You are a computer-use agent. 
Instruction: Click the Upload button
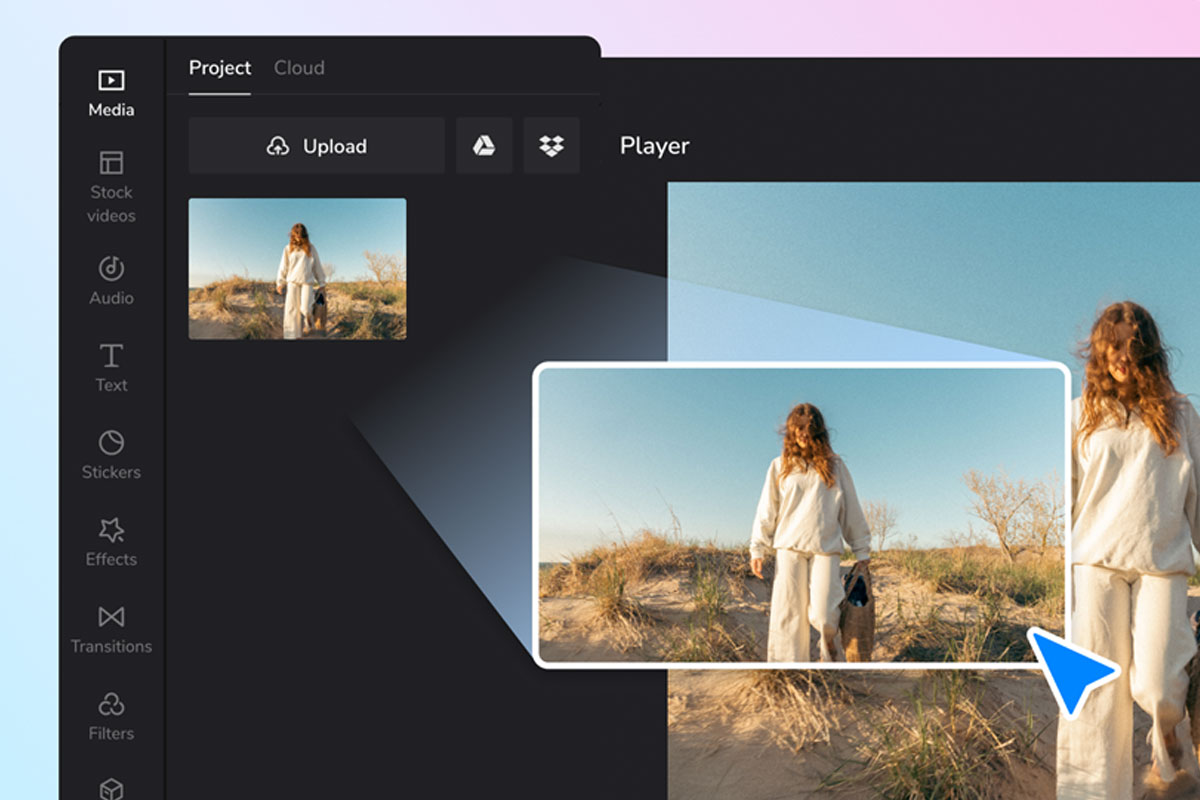point(317,146)
